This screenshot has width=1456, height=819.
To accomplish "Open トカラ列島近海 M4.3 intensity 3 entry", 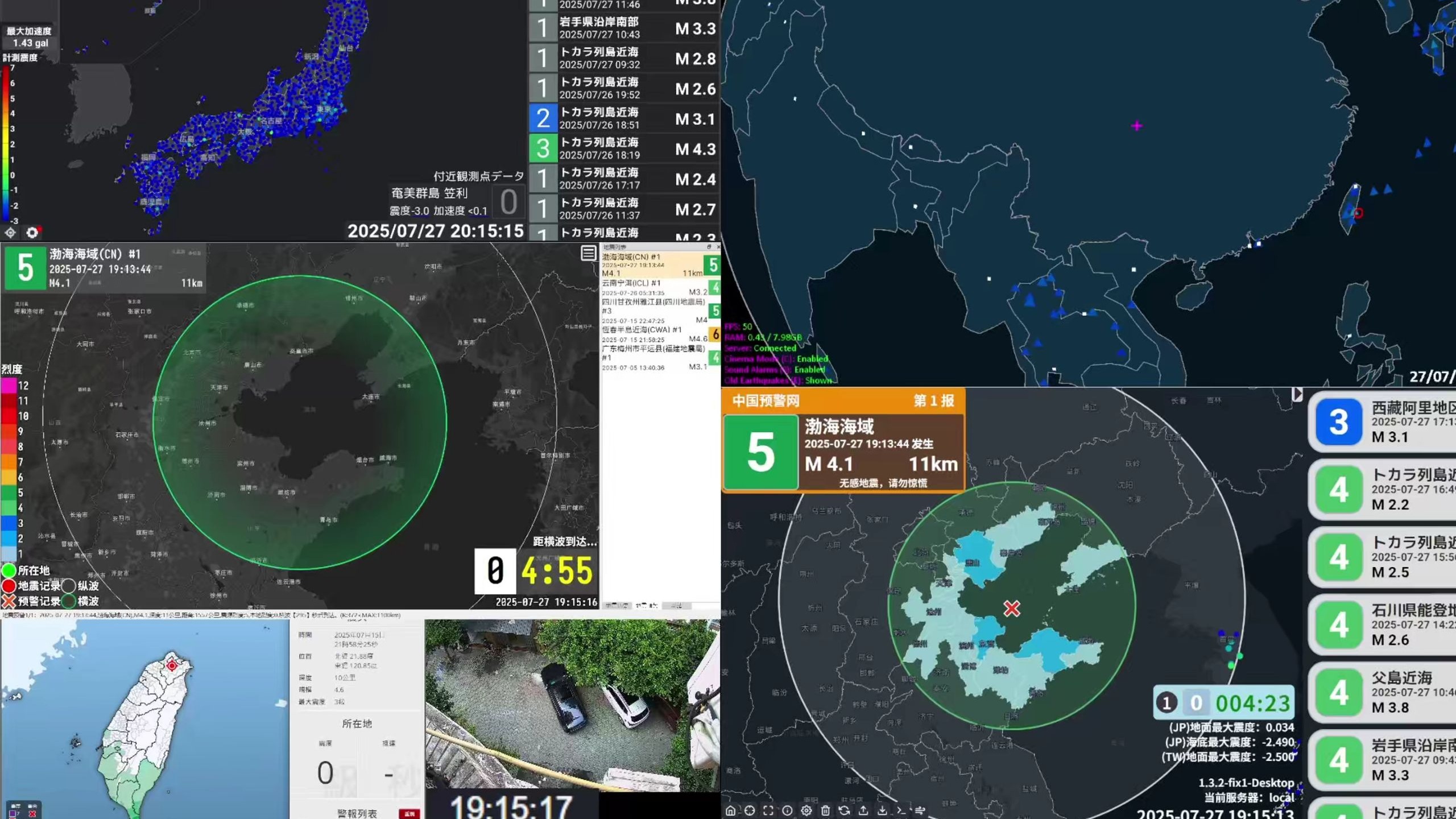I will [624, 148].
